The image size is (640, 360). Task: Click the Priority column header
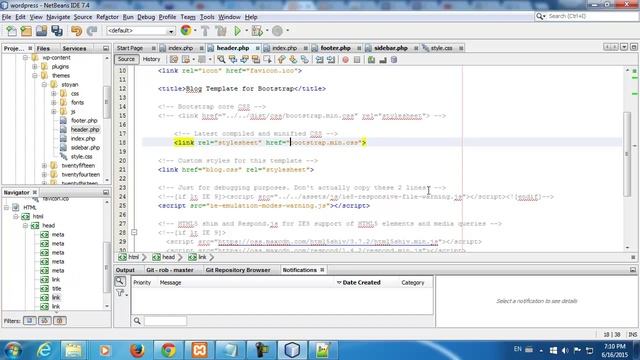(x=142, y=282)
